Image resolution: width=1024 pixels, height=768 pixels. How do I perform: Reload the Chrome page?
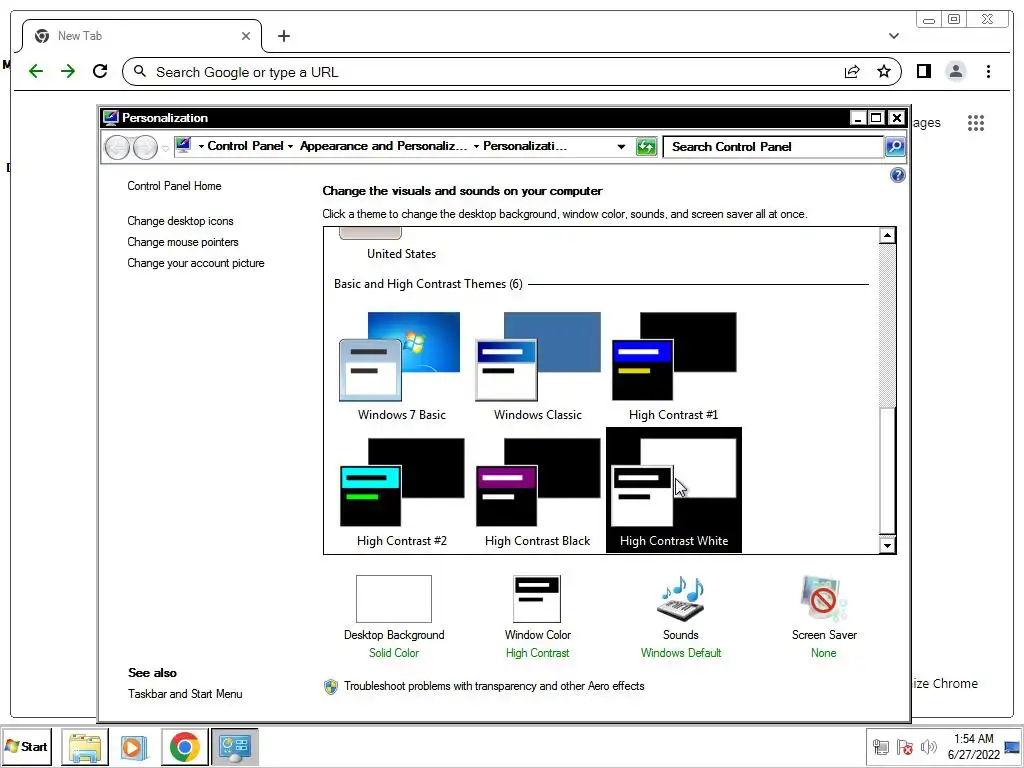pyautogui.click(x=100, y=71)
